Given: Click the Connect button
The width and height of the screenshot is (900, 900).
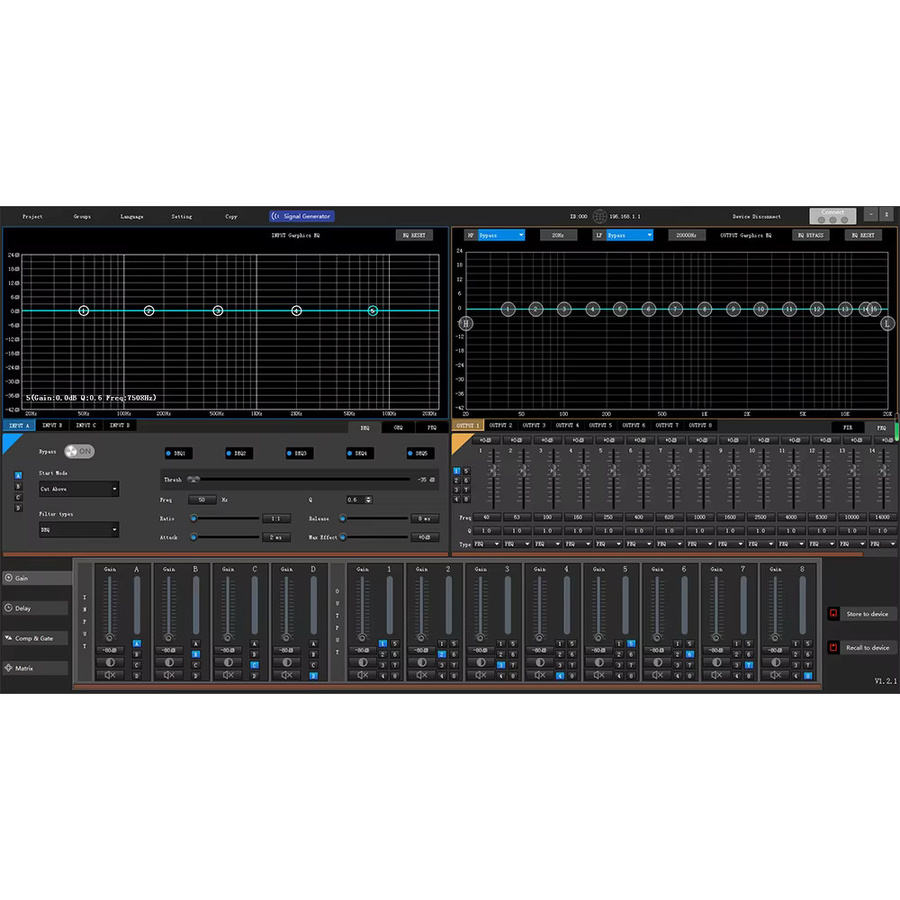Looking at the screenshot, I should [x=833, y=216].
